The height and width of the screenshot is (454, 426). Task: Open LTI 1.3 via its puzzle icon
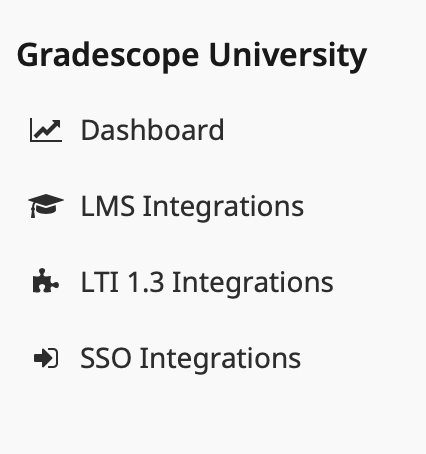(46, 281)
